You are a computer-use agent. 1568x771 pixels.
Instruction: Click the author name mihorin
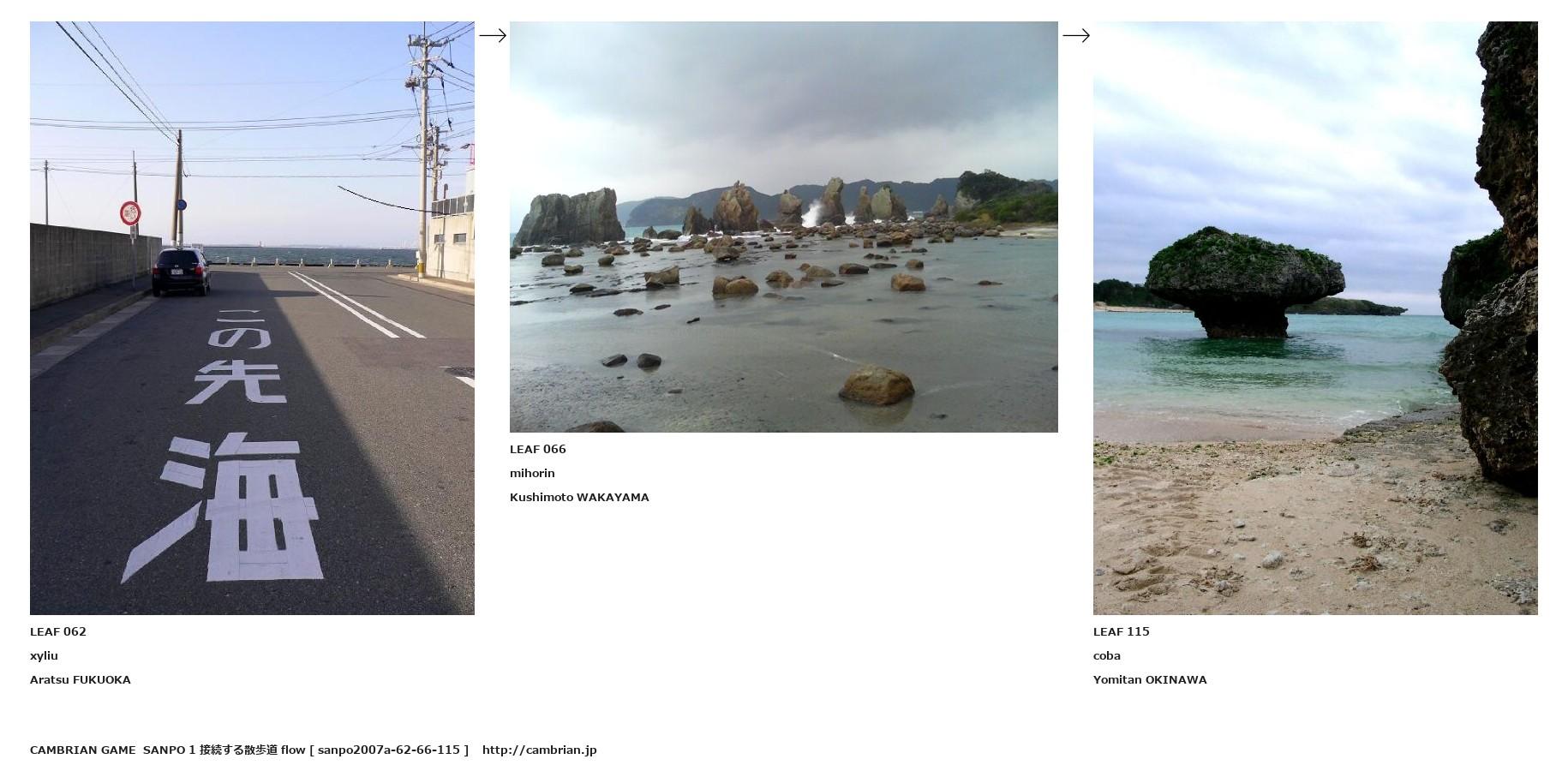[x=532, y=473]
